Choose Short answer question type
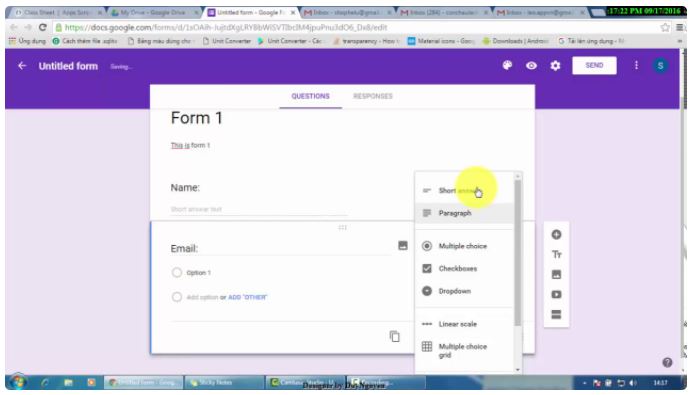This screenshot has width=692, height=395. (x=464, y=191)
